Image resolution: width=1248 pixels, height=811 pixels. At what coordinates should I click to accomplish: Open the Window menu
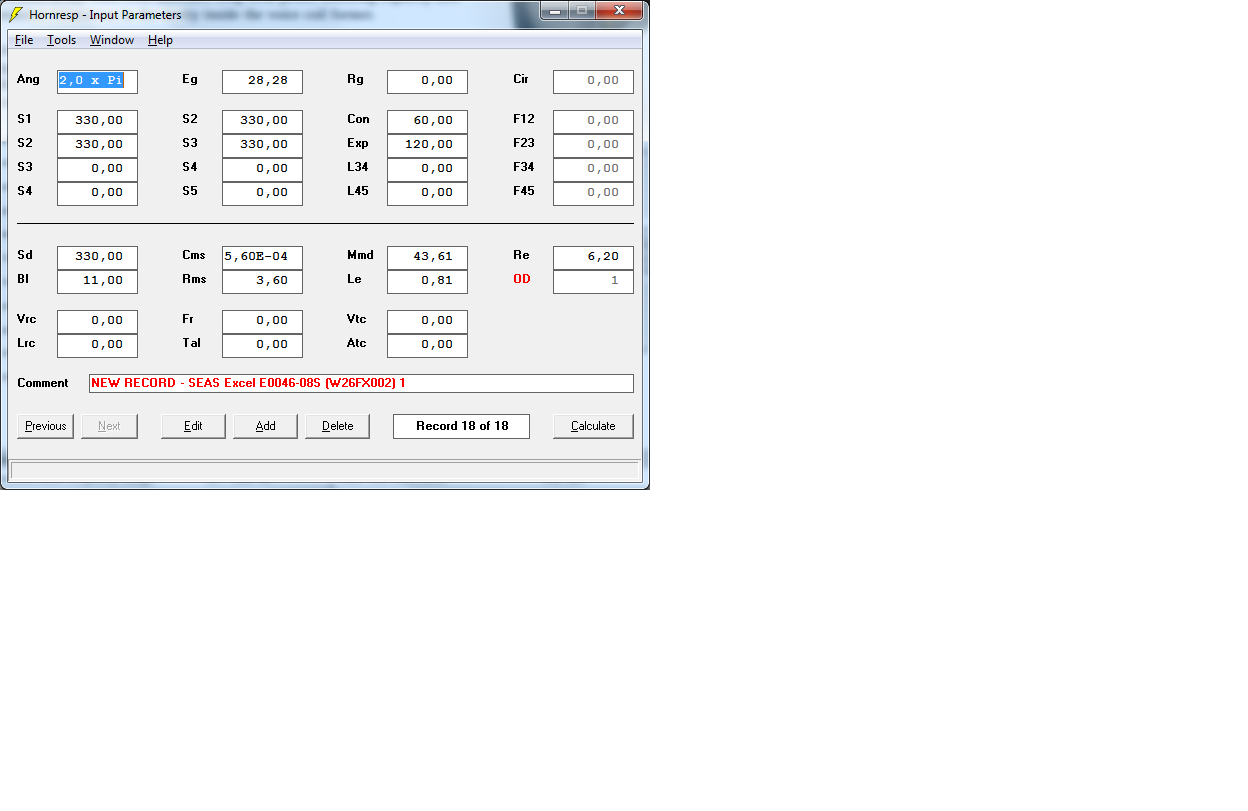(112, 40)
